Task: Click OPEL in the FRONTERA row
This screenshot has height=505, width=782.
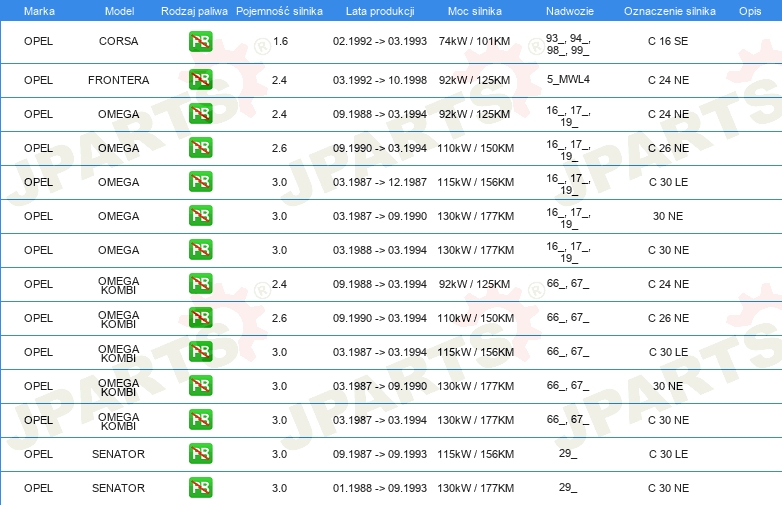Action: (38, 80)
